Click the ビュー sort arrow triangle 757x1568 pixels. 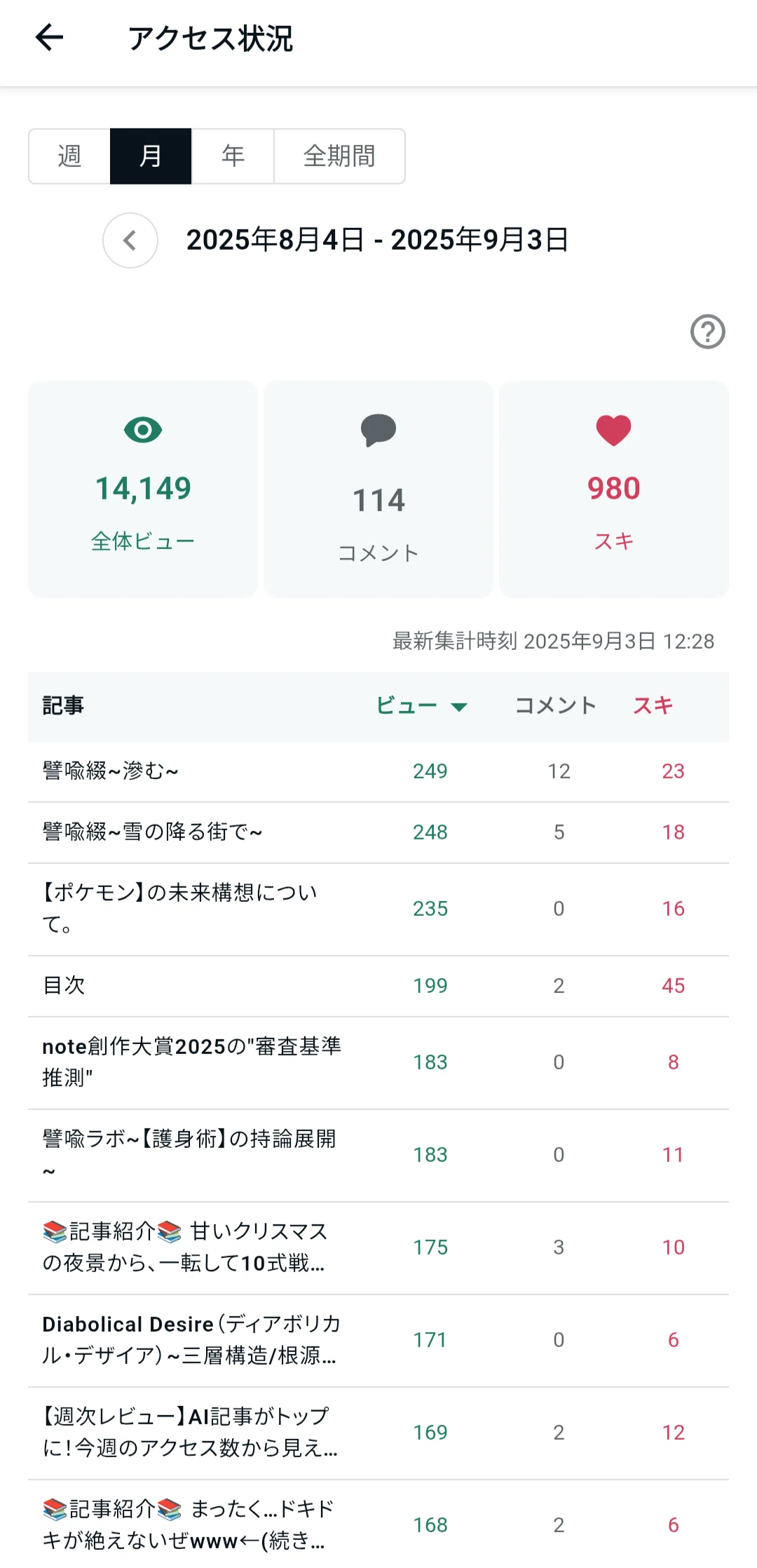459,707
